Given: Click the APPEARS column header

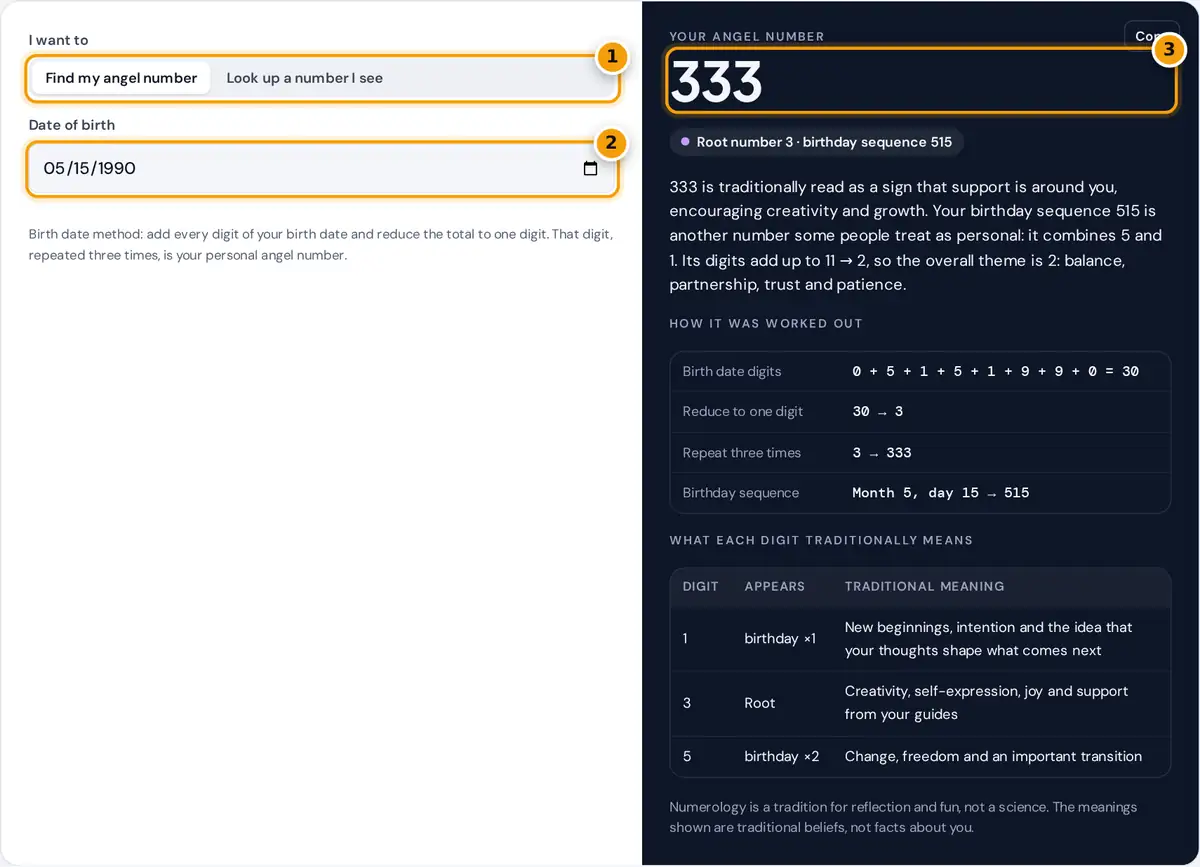Looking at the screenshot, I should point(775,586).
